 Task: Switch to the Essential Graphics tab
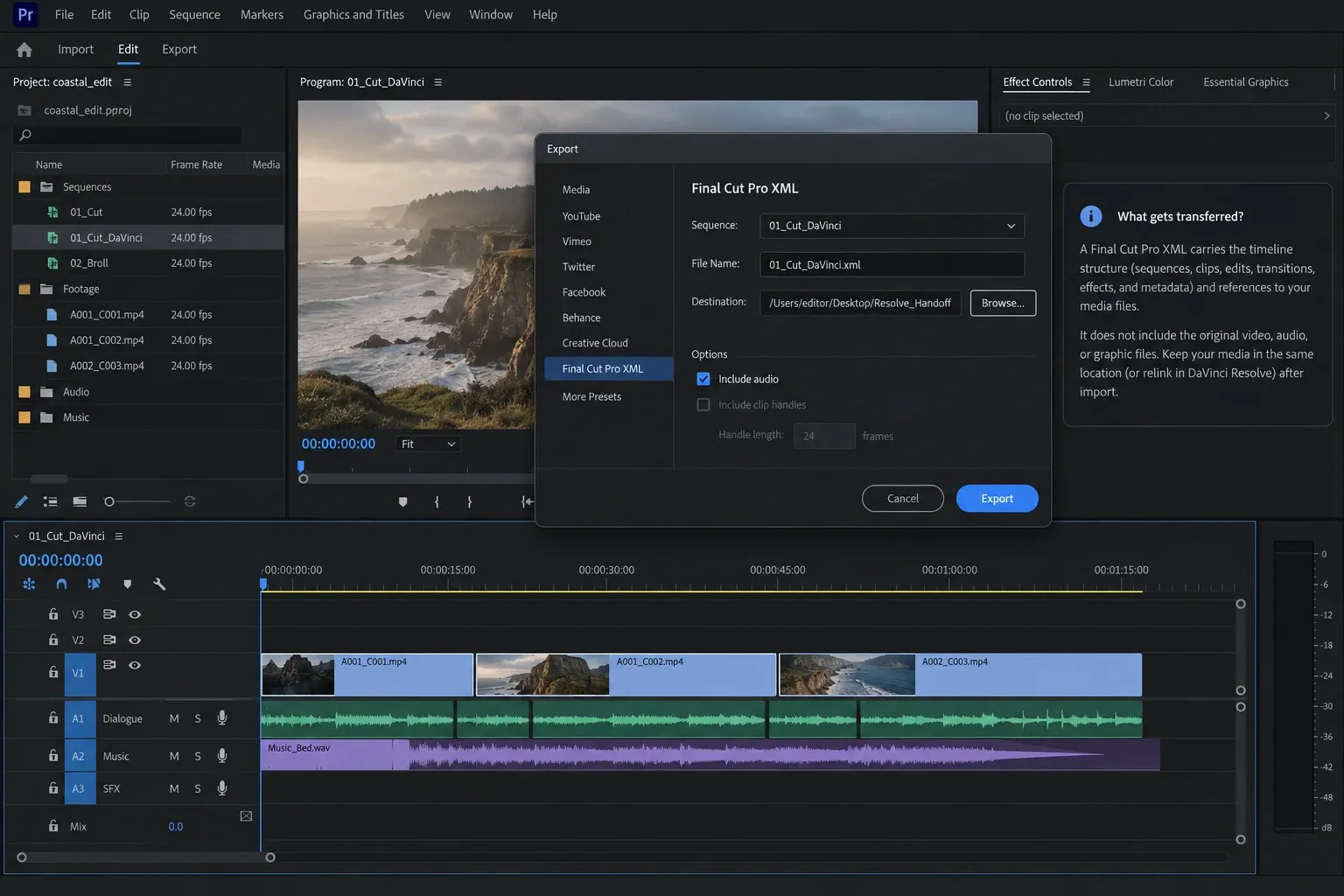point(1246,82)
